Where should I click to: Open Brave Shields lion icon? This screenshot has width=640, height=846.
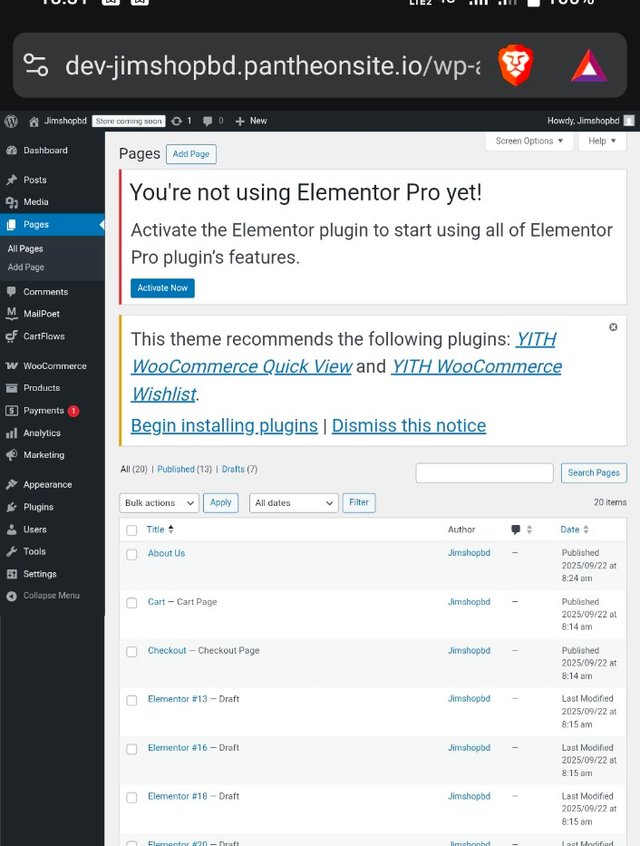pyautogui.click(x=516, y=66)
